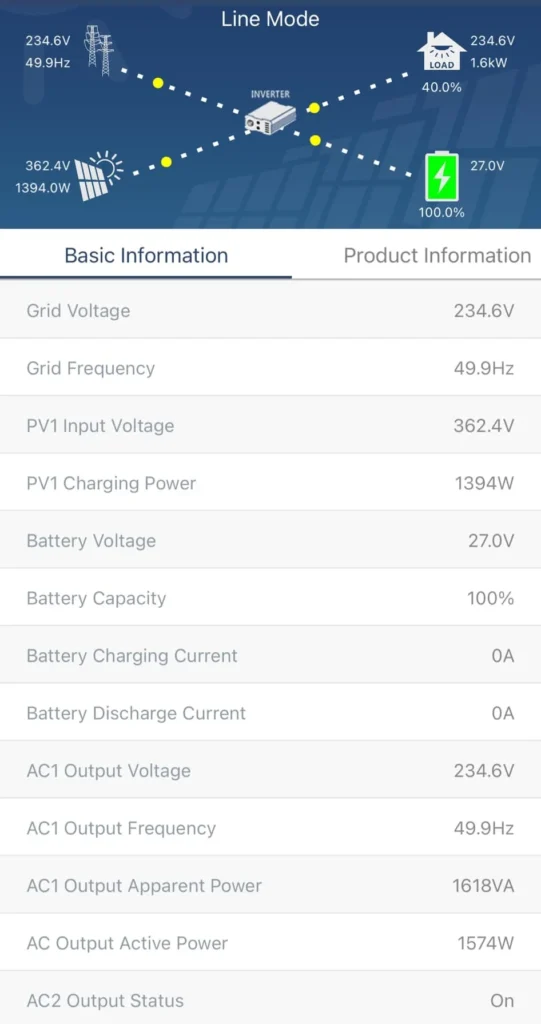Click the yellow dot on battery line

tap(316, 140)
